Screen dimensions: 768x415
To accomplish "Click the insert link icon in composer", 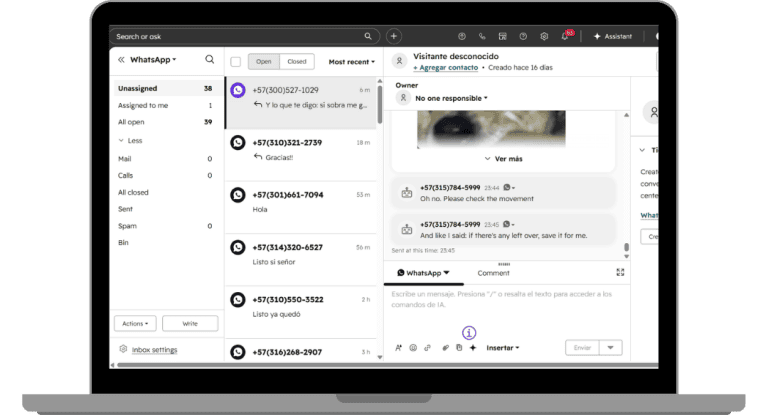I will [x=428, y=348].
